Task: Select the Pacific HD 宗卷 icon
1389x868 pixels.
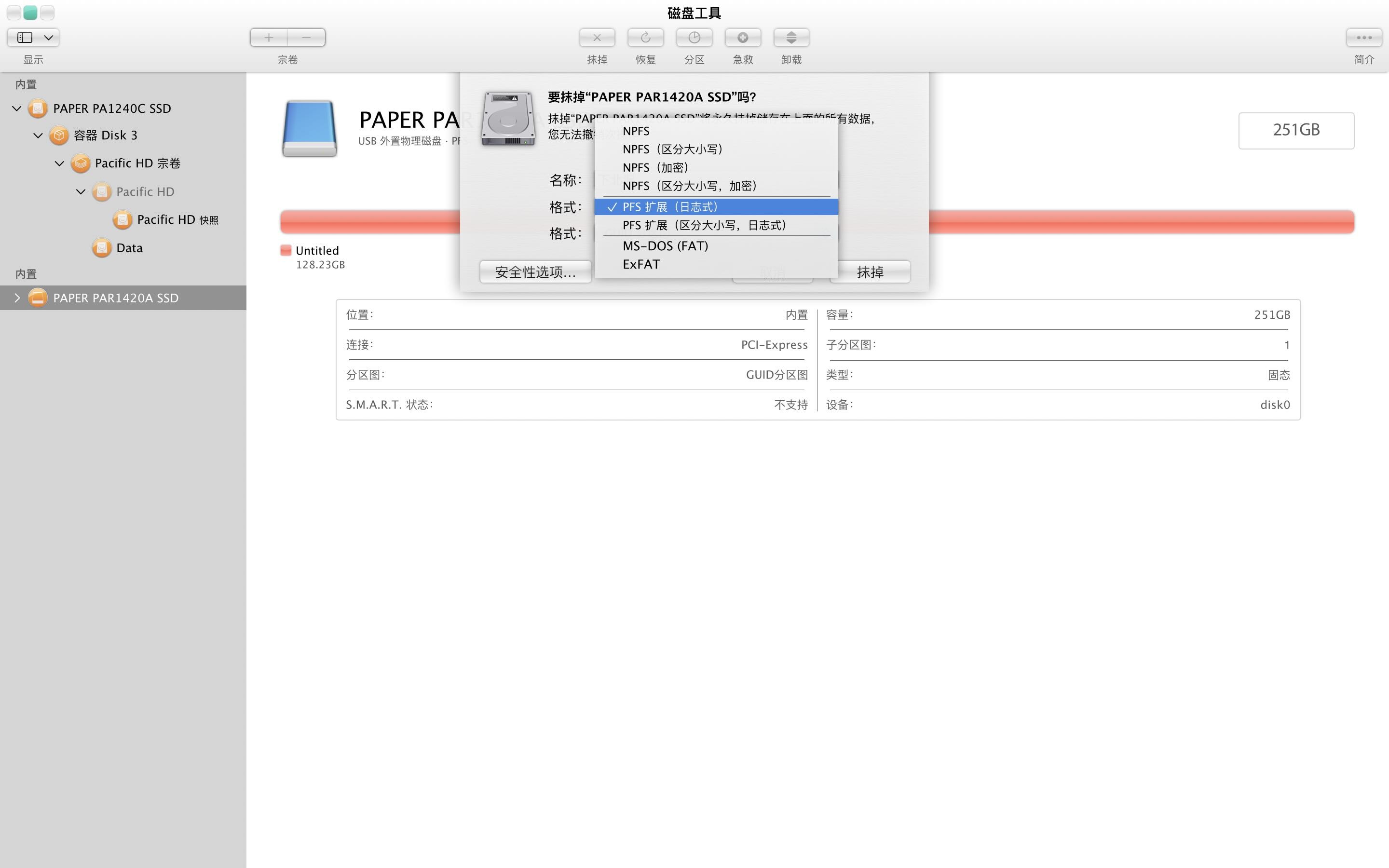Action: (x=81, y=163)
